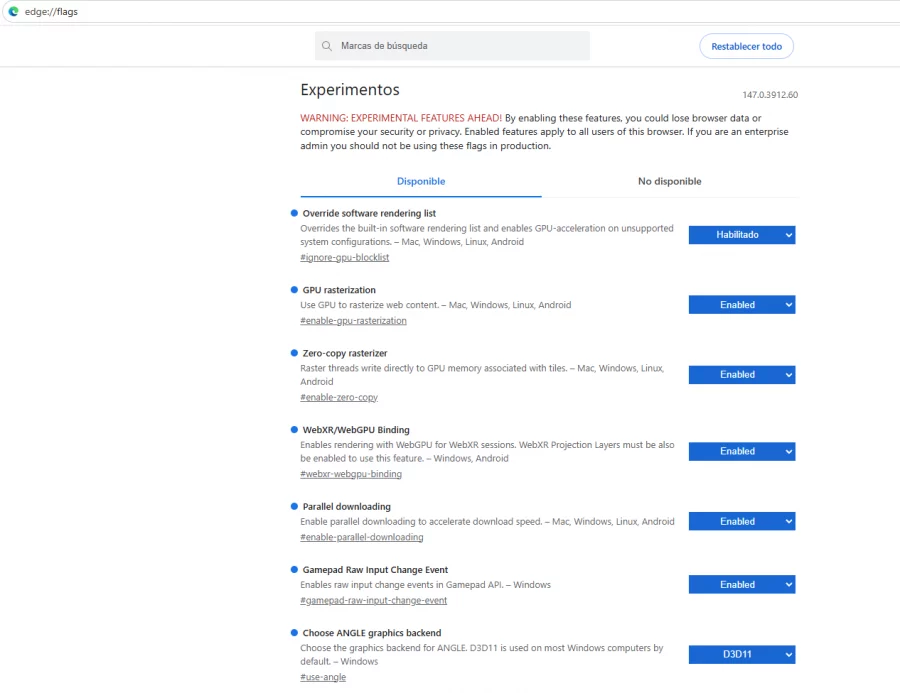
Task: Switch to the Disponible tab
Action: point(420,182)
